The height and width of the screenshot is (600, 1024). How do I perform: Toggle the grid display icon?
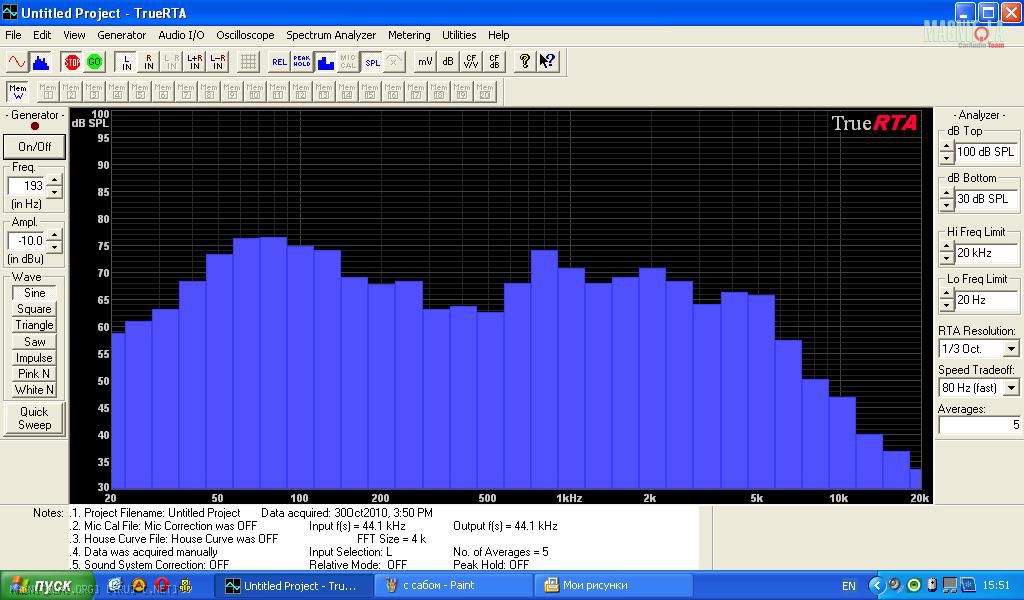[x=248, y=62]
